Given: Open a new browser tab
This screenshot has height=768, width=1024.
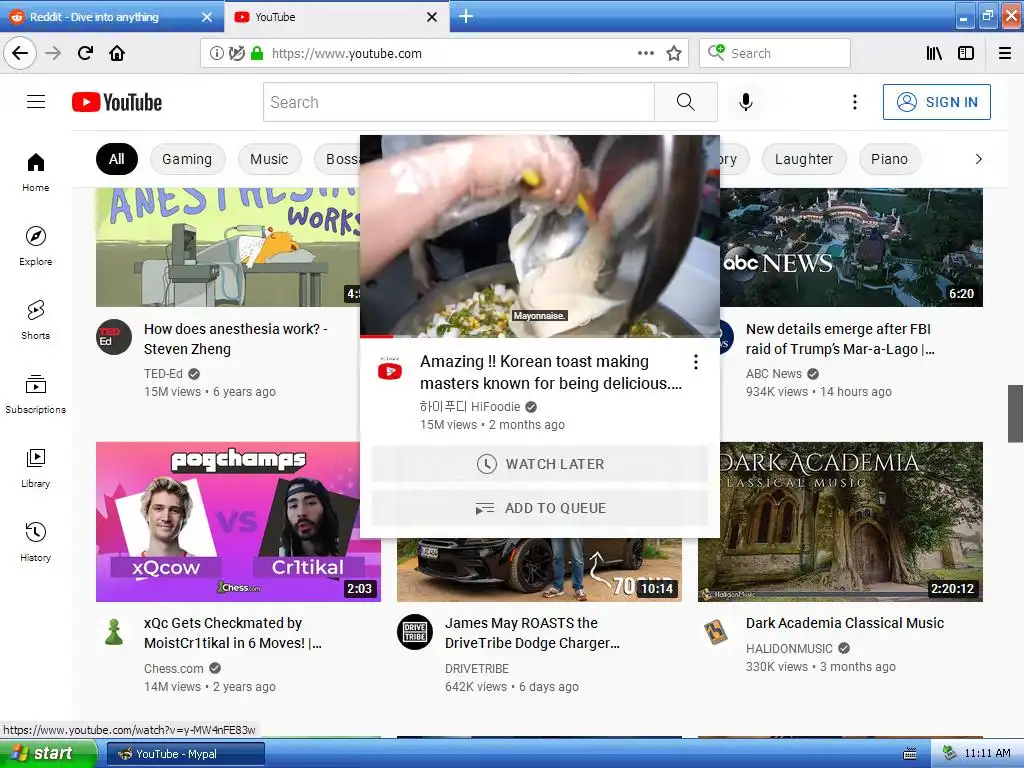Looking at the screenshot, I should tap(466, 16).
